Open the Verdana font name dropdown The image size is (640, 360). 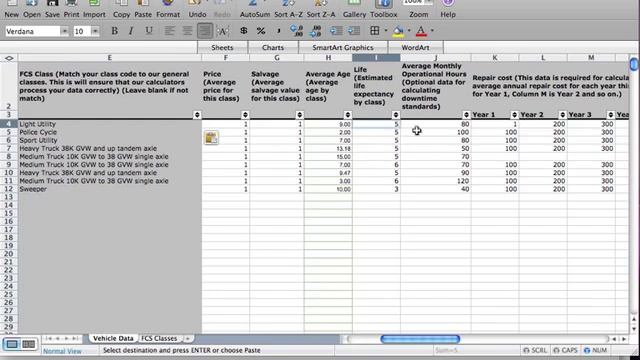point(64,31)
